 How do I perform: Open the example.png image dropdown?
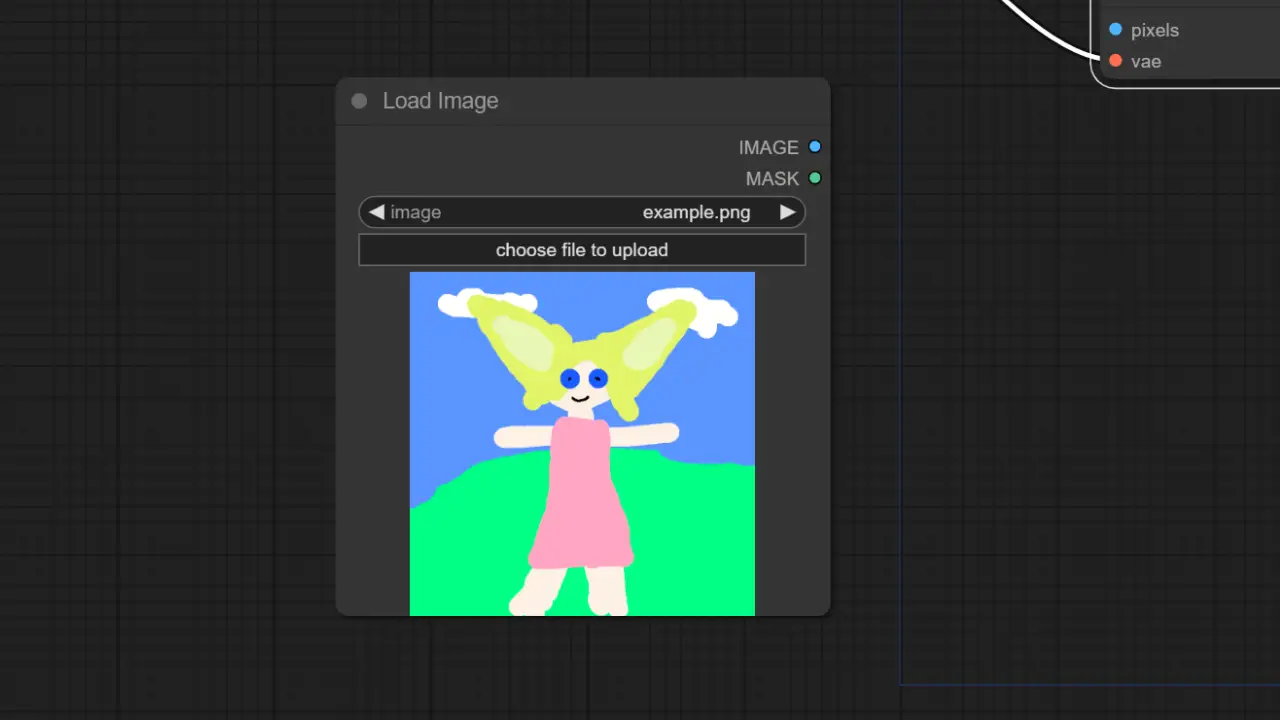[582, 212]
